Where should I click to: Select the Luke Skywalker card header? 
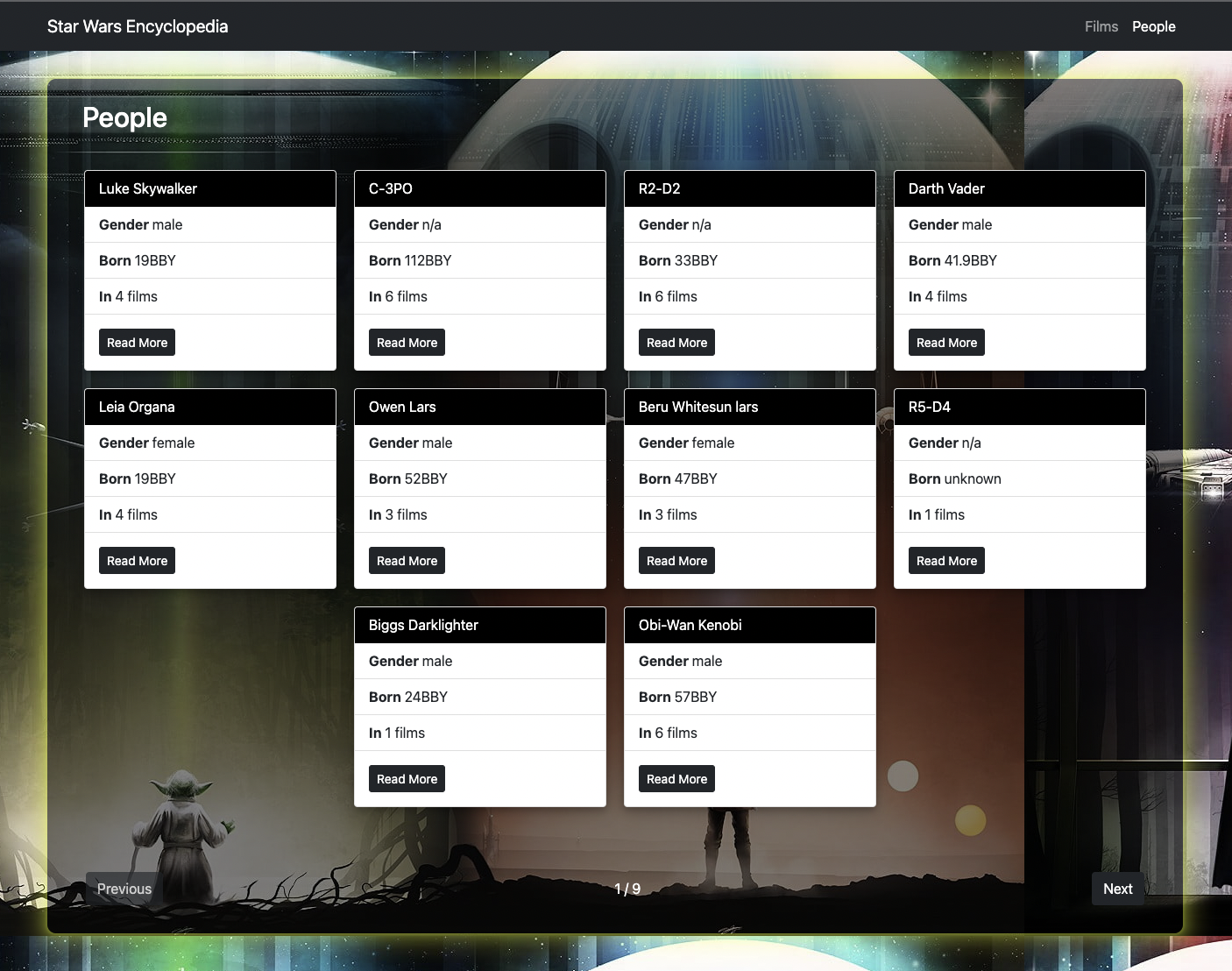210,188
